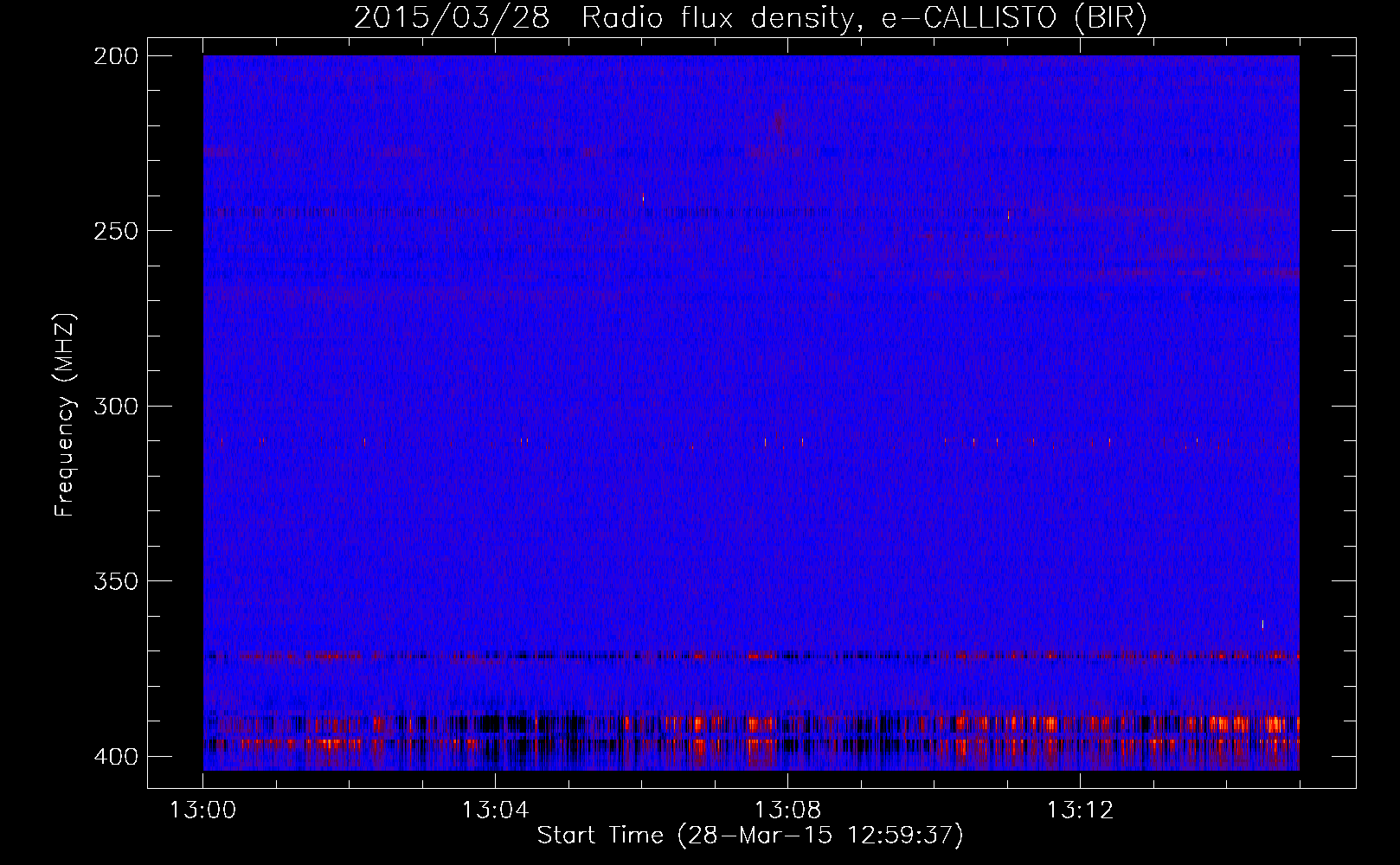Click the plot title '2015/03/28 Radio flux density, e-CALLISTO (BIR)'

click(x=750, y=18)
